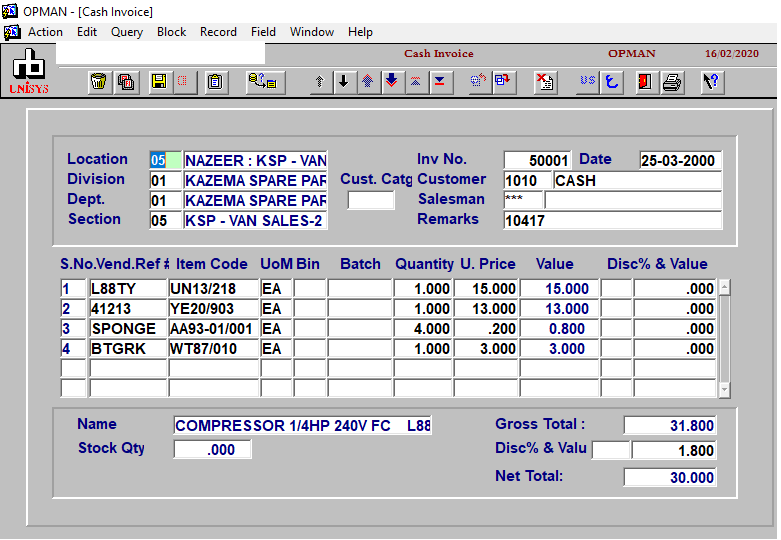Viewport: 781px width, 540px height.
Task: Click the Customer code field 1010
Action: pyautogui.click(x=527, y=180)
